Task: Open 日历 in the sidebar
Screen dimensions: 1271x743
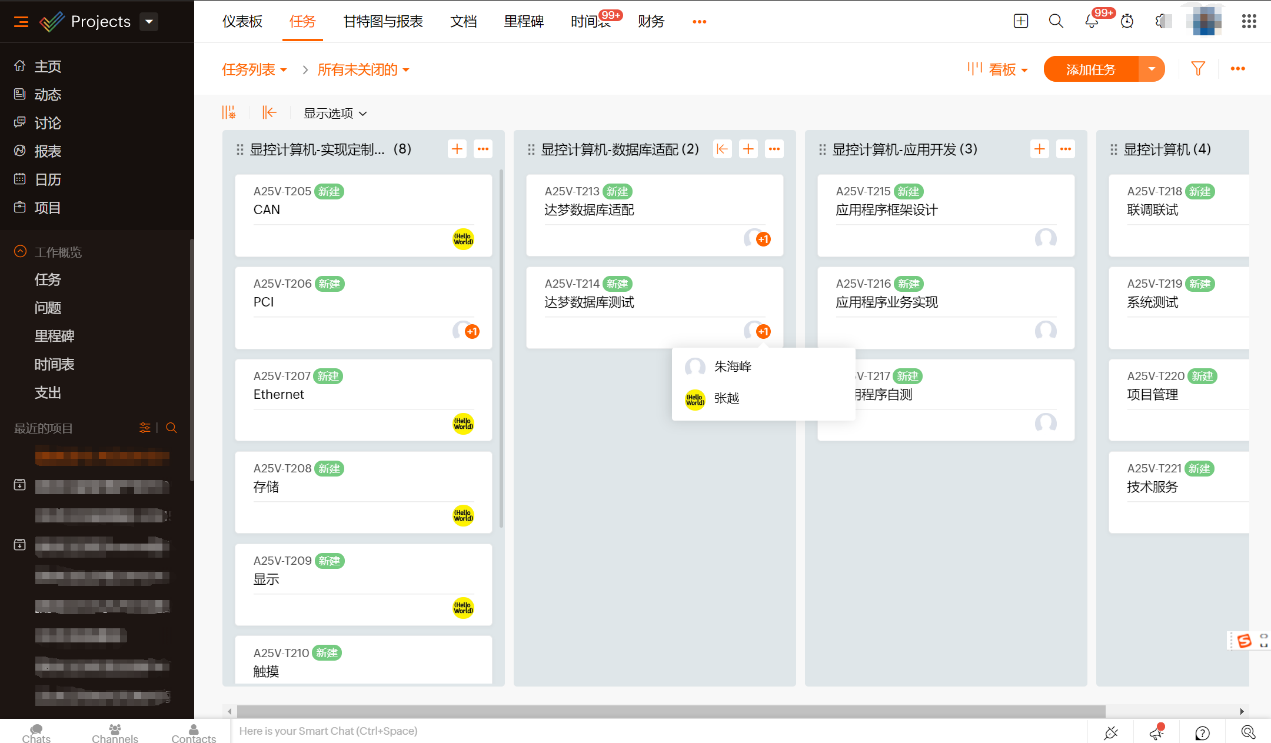Action: (x=48, y=179)
